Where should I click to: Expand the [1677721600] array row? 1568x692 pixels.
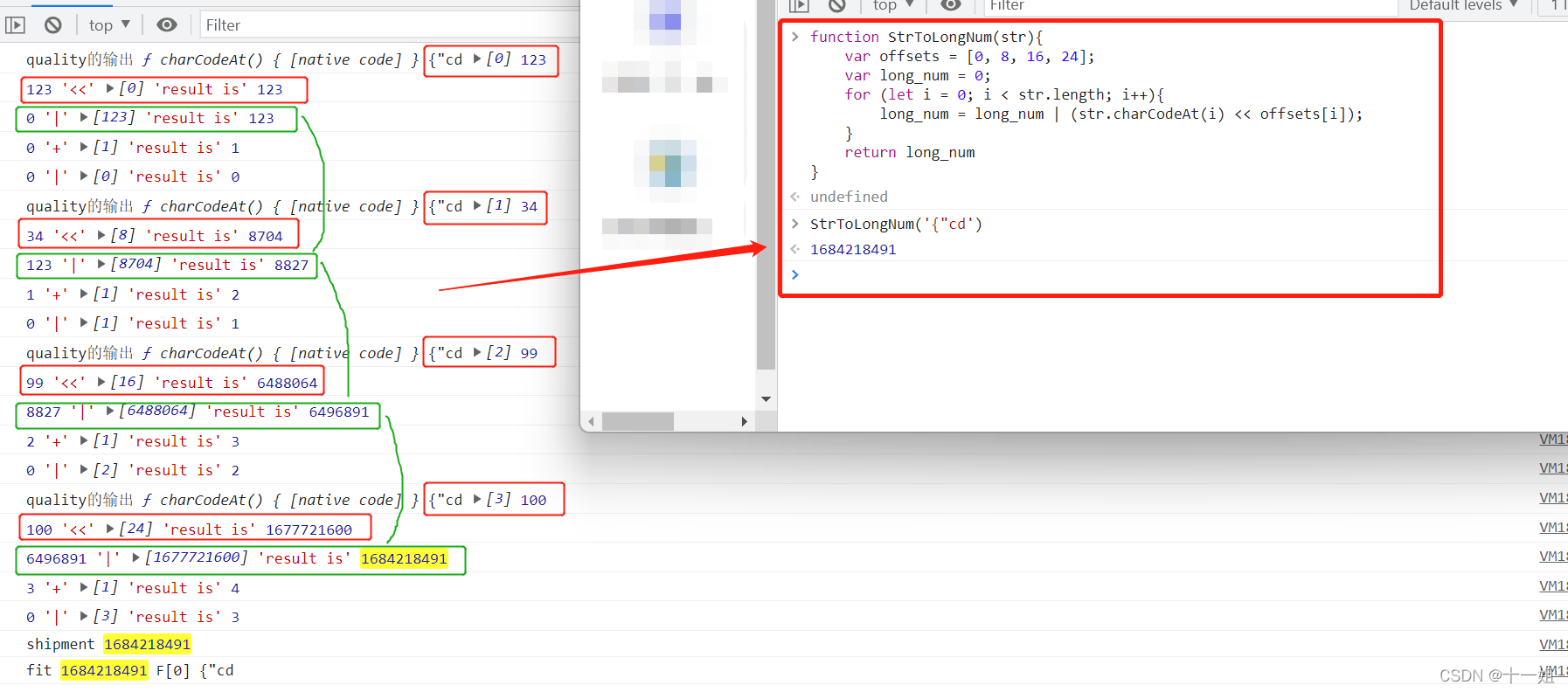coord(136,557)
